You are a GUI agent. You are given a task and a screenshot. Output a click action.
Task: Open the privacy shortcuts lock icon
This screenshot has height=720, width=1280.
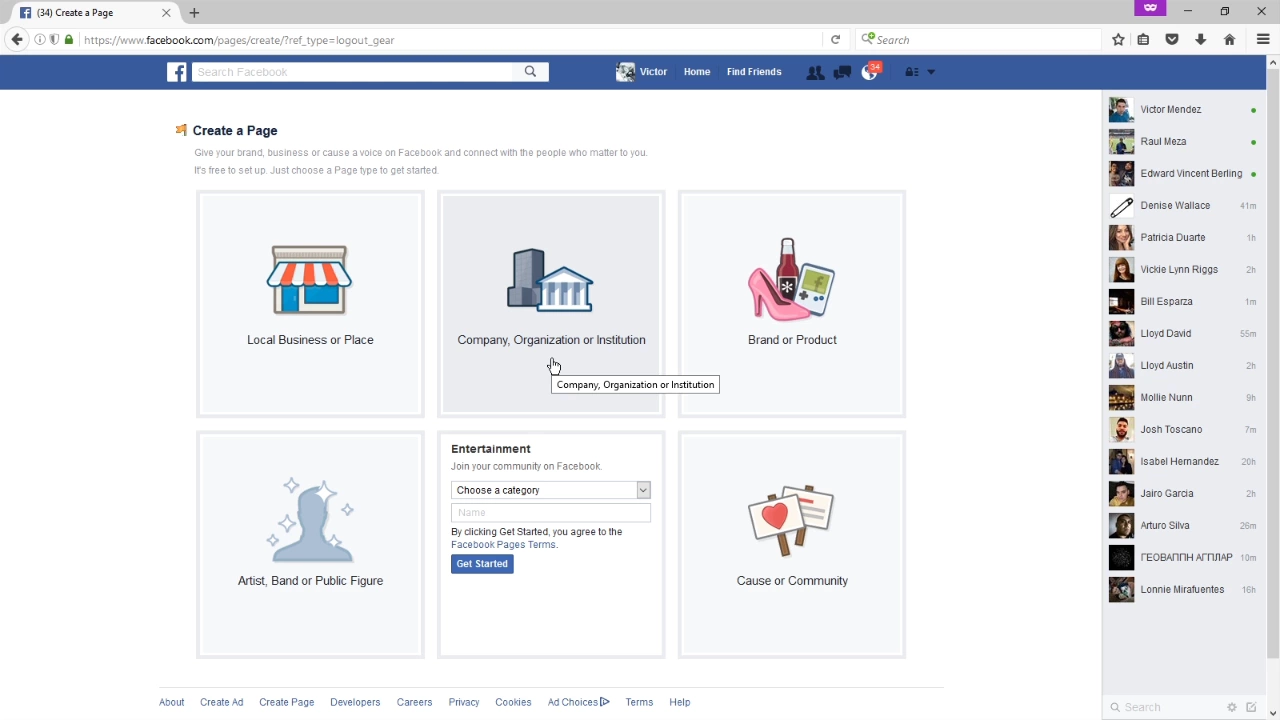point(911,72)
